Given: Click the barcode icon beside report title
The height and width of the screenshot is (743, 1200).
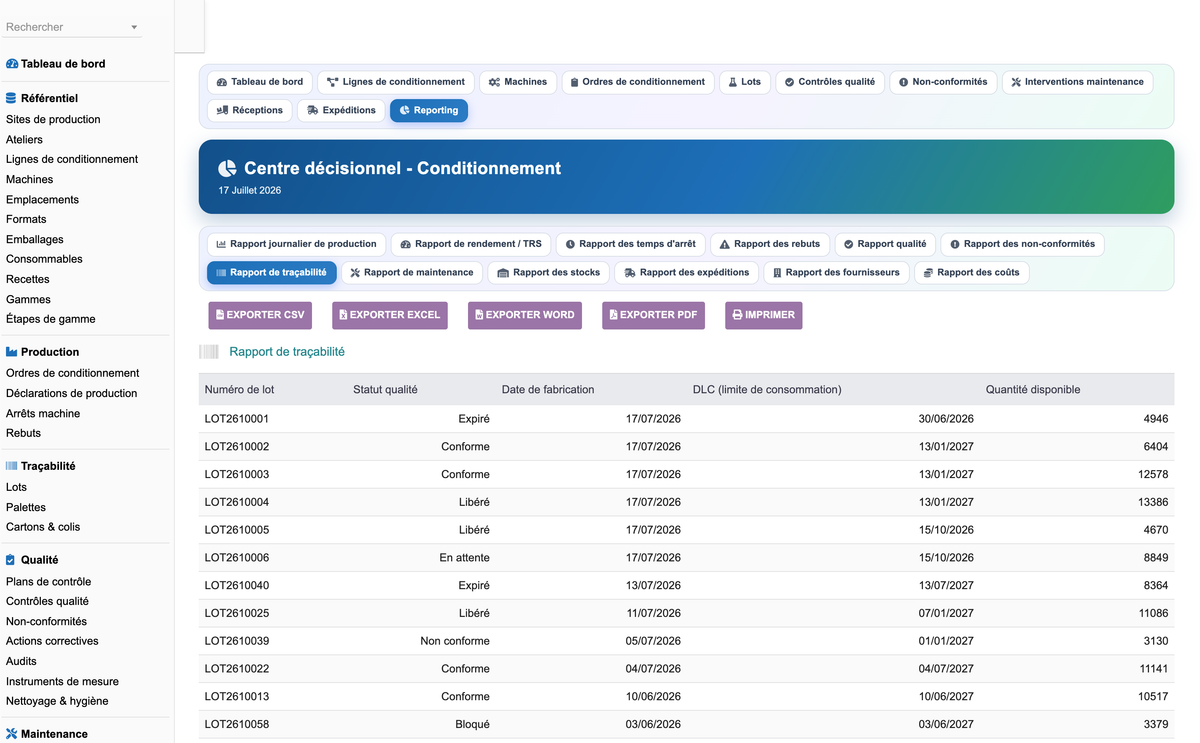Looking at the screenshot, I should click(208, 352).
